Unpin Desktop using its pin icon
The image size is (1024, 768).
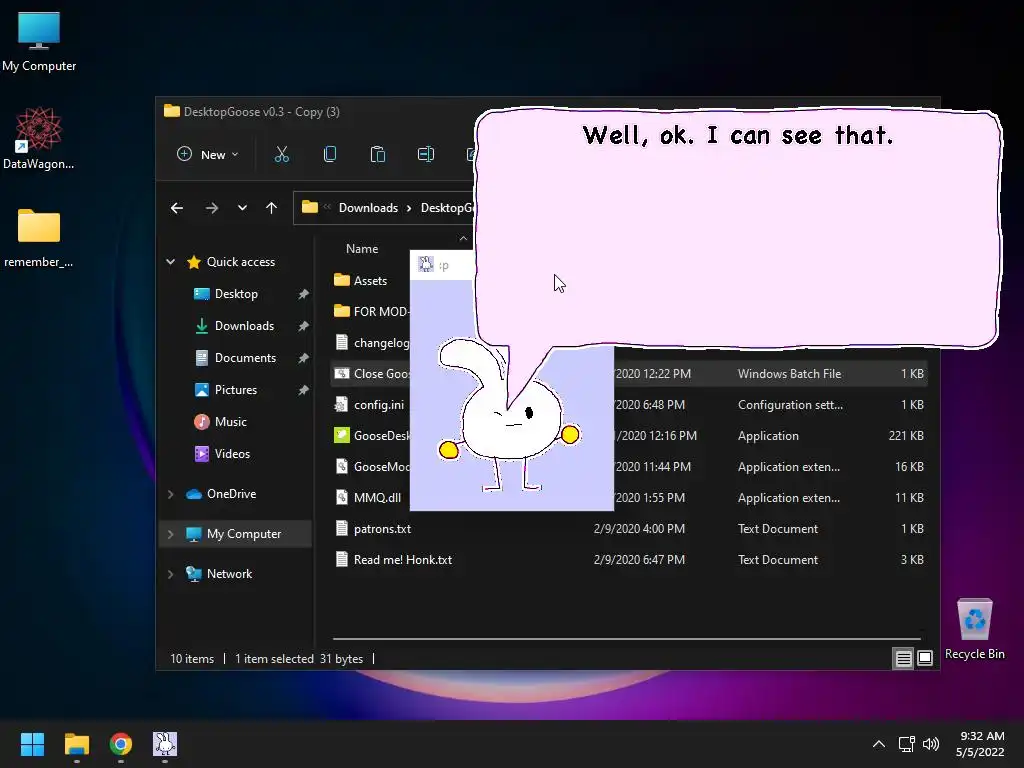click(303, 294)
